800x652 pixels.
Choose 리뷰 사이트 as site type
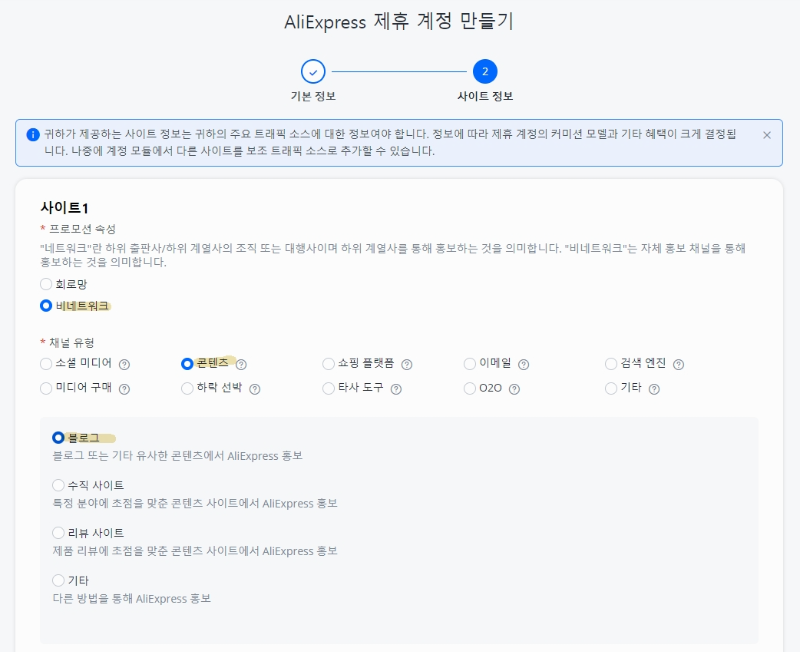click(57, 533)
